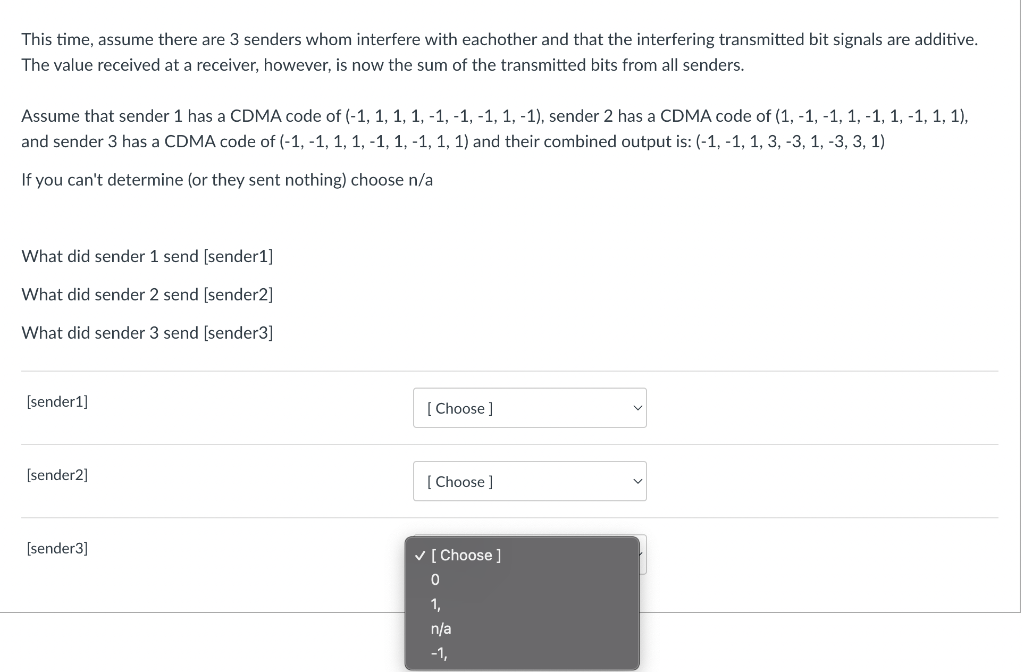Select "0" in the open sender3 dropdown

434,579
